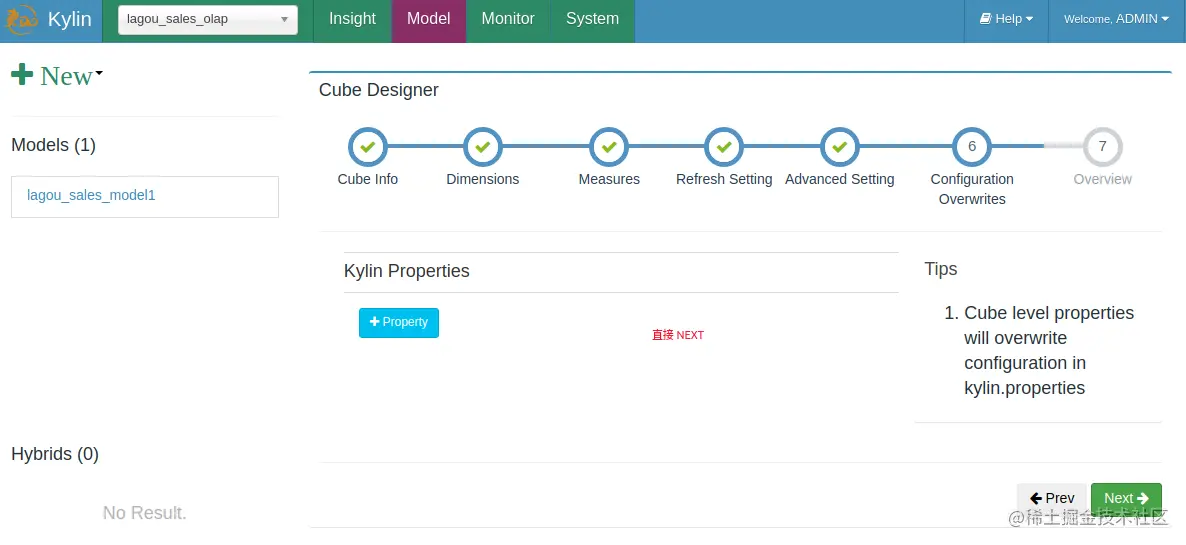1186x545 pixels.
Task: Go to the Cube Info step circle
Action: (368, 147)
